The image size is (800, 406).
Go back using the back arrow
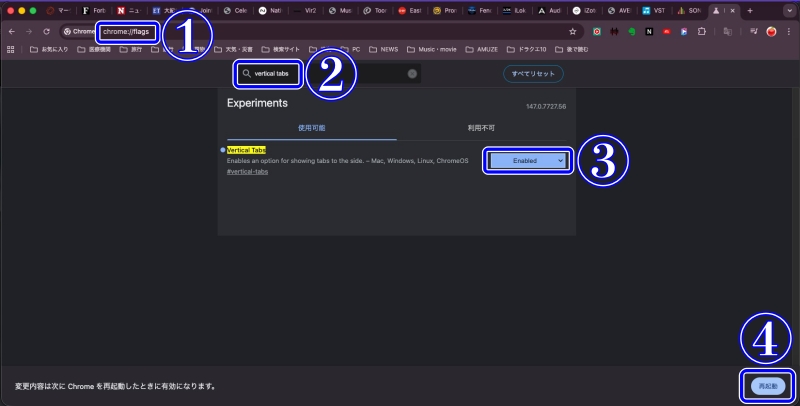point(11,31)
